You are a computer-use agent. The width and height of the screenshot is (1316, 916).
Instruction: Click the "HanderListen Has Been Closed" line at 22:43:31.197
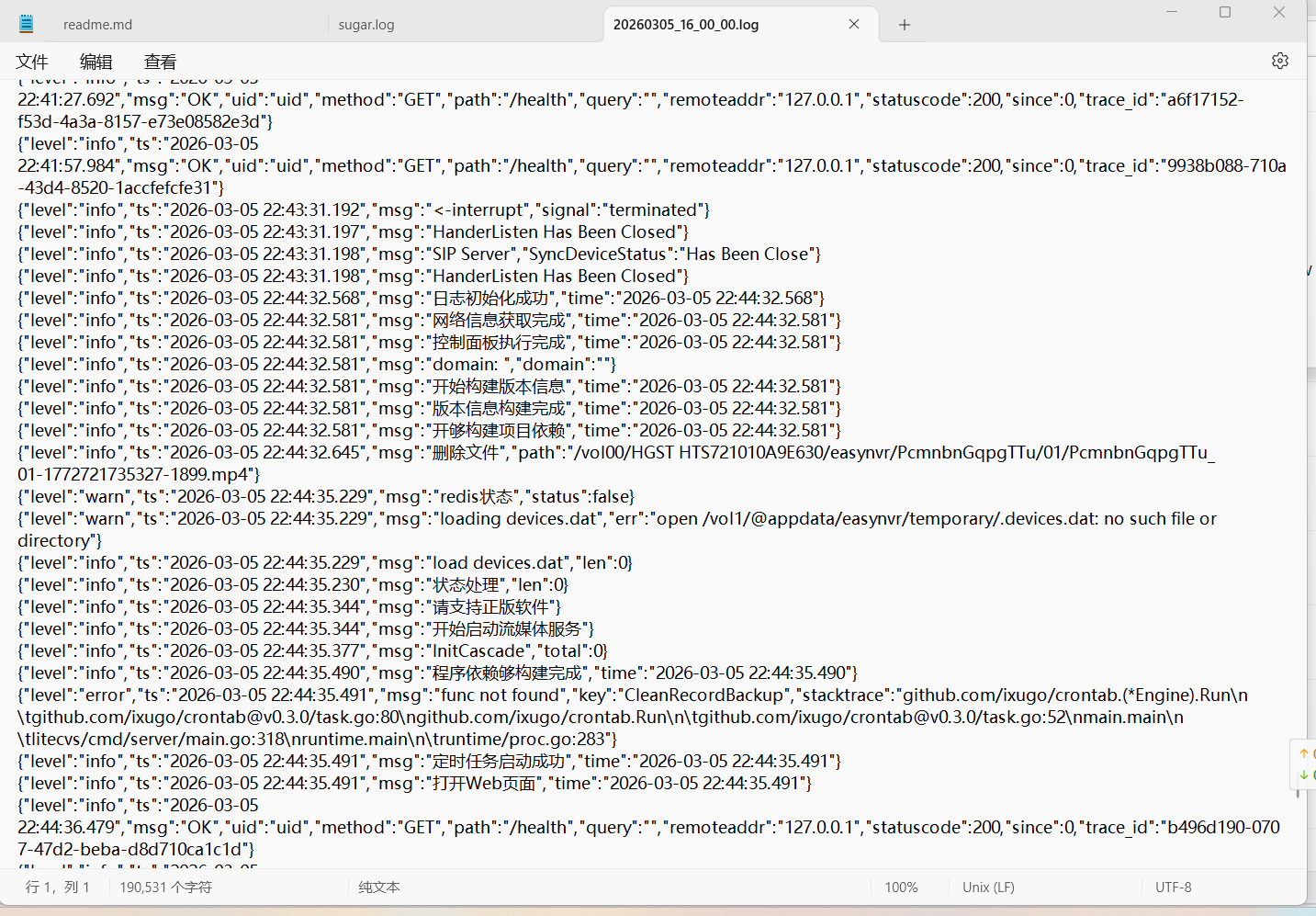tap(353, 232)
